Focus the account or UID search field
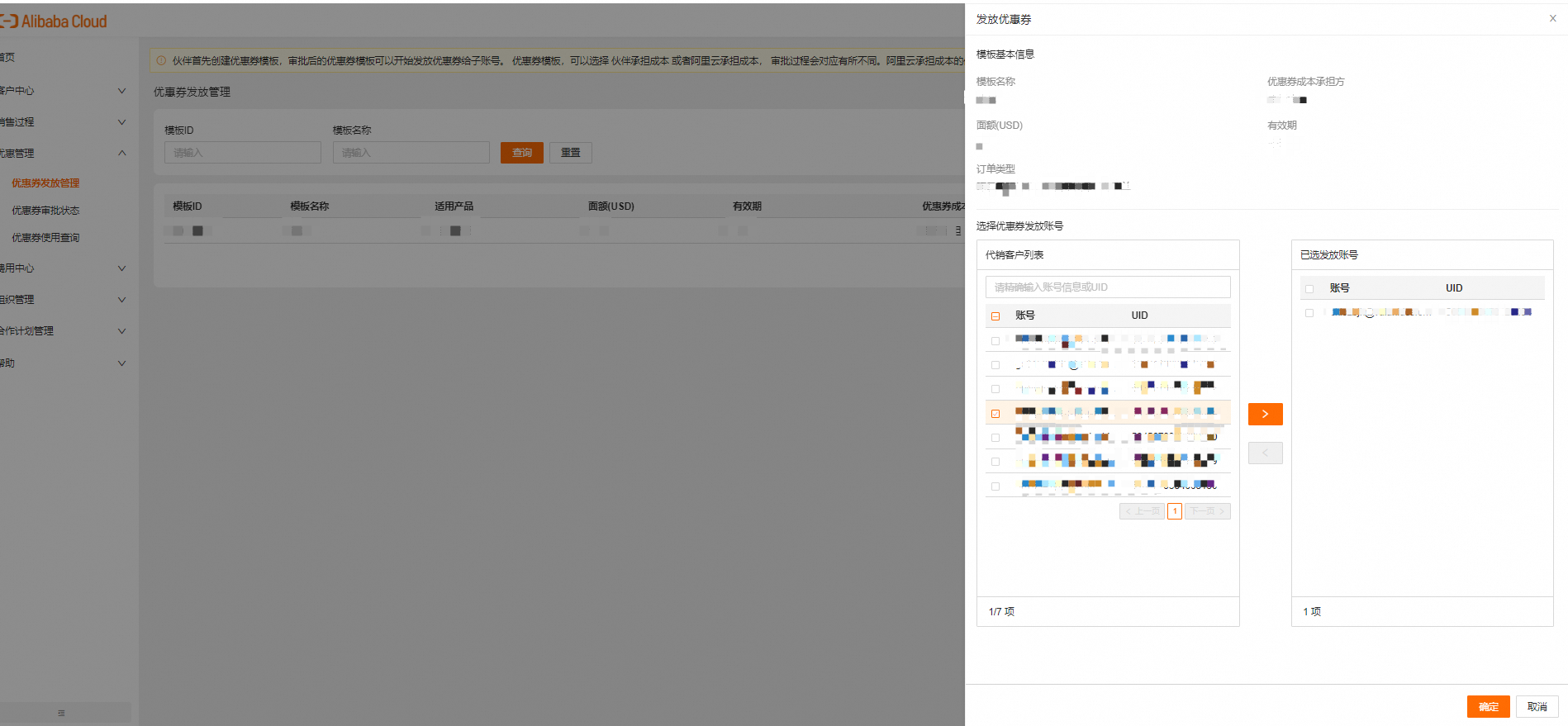 1108,287
